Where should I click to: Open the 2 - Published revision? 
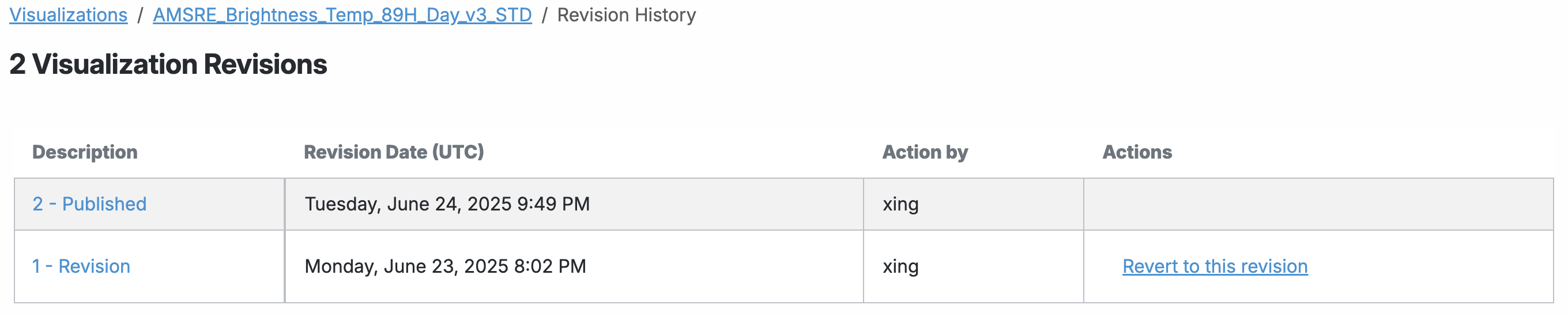(x=89, y=204)
